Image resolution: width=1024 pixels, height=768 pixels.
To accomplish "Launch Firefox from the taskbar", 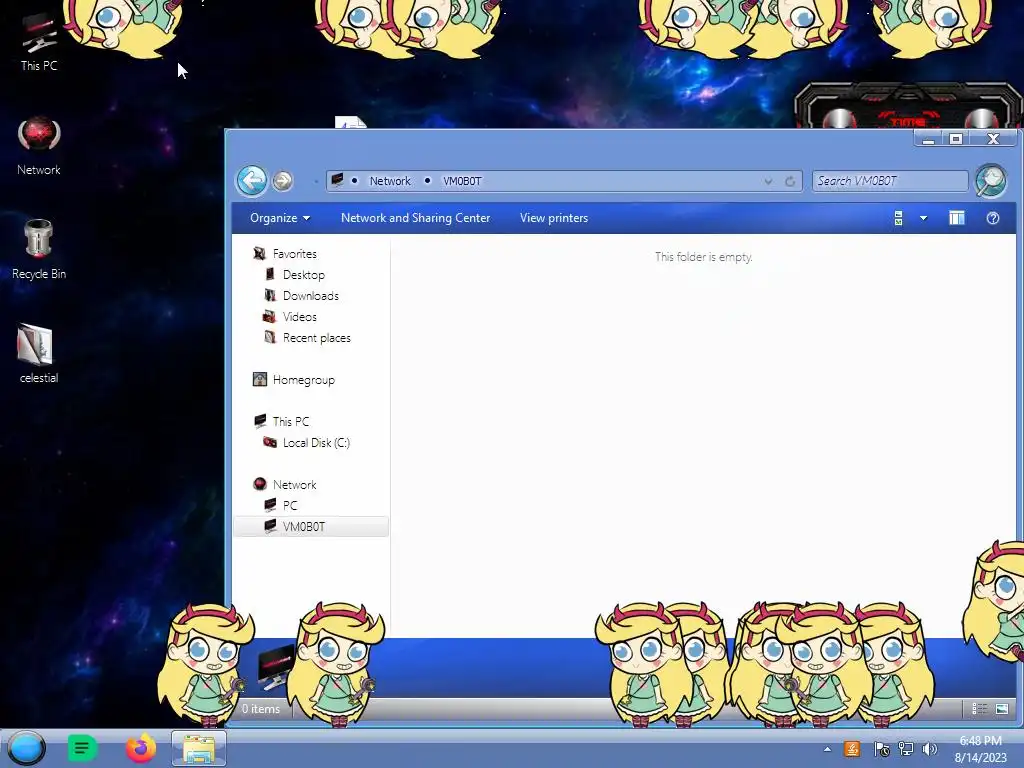I will click(x=140, y=748).
